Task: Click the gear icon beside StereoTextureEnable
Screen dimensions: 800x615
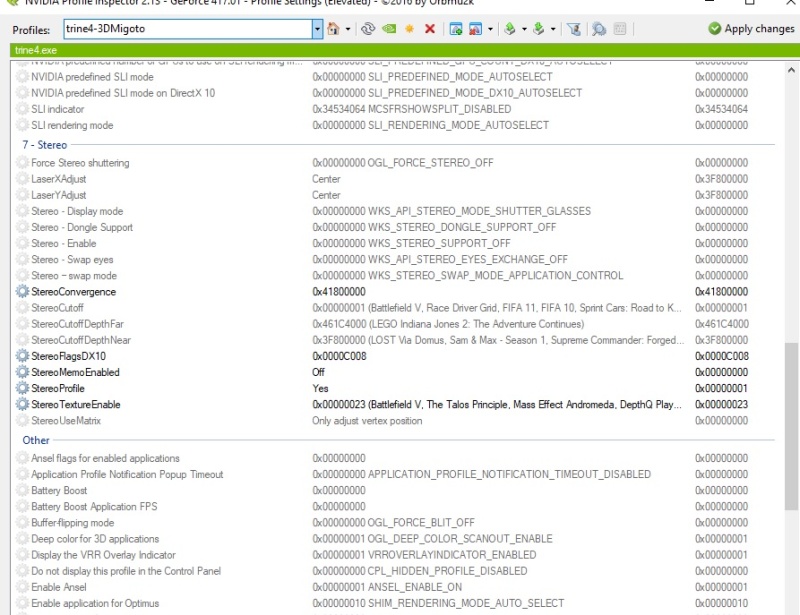Action: click(22, 404)
